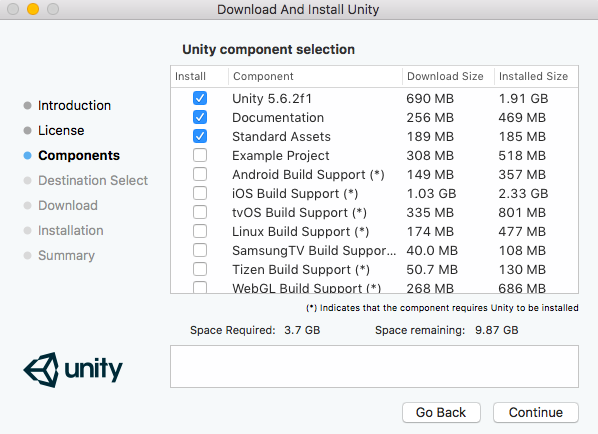Uncheck the Documentation checkbox

point(200,117)
